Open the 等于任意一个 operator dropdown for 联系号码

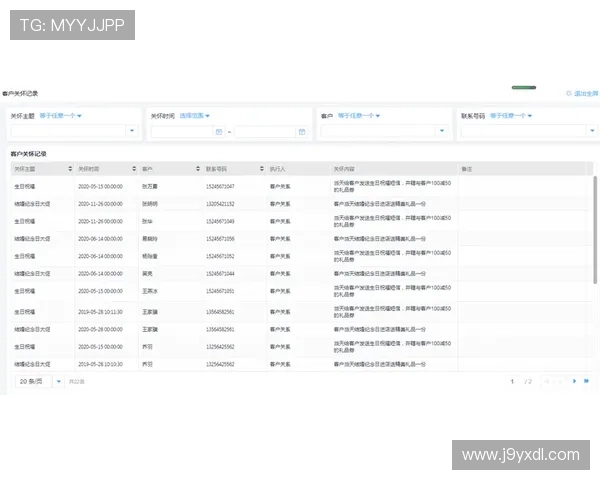pos(510,115)
